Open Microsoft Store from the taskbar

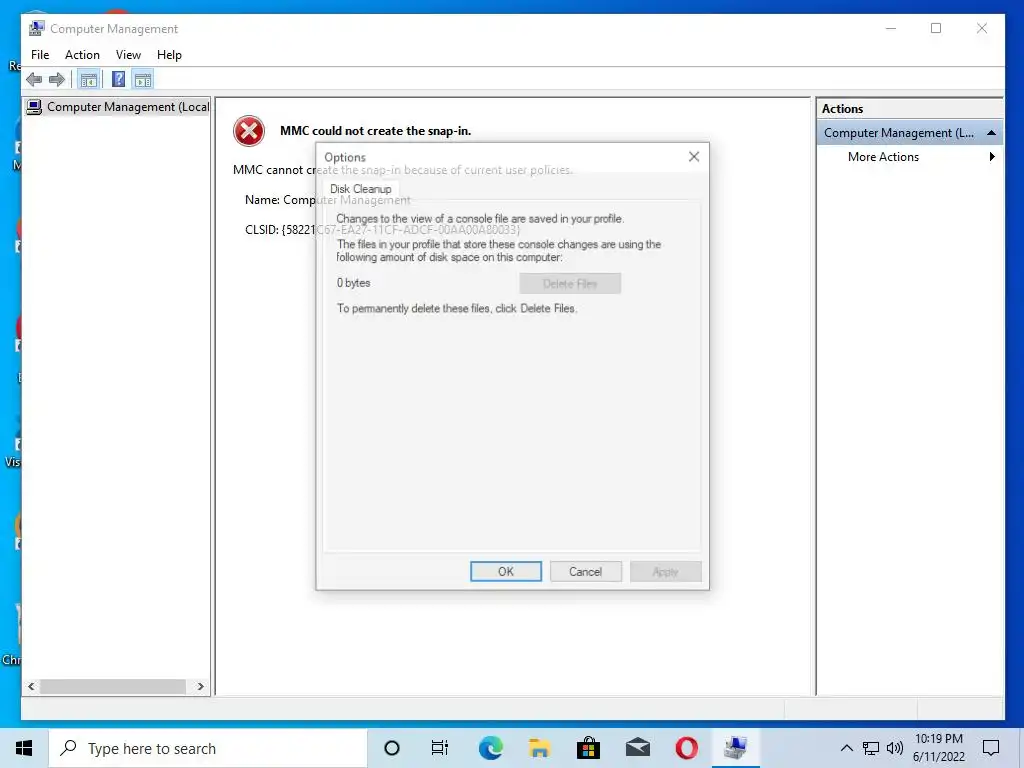[x=588, y=748]
